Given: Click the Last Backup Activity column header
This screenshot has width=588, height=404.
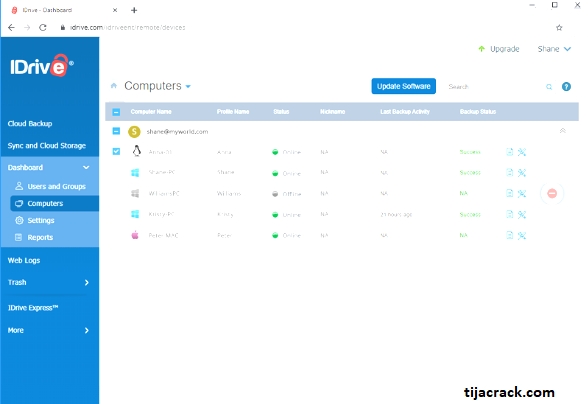Looking at the screenshot, I should click(405, 112).
